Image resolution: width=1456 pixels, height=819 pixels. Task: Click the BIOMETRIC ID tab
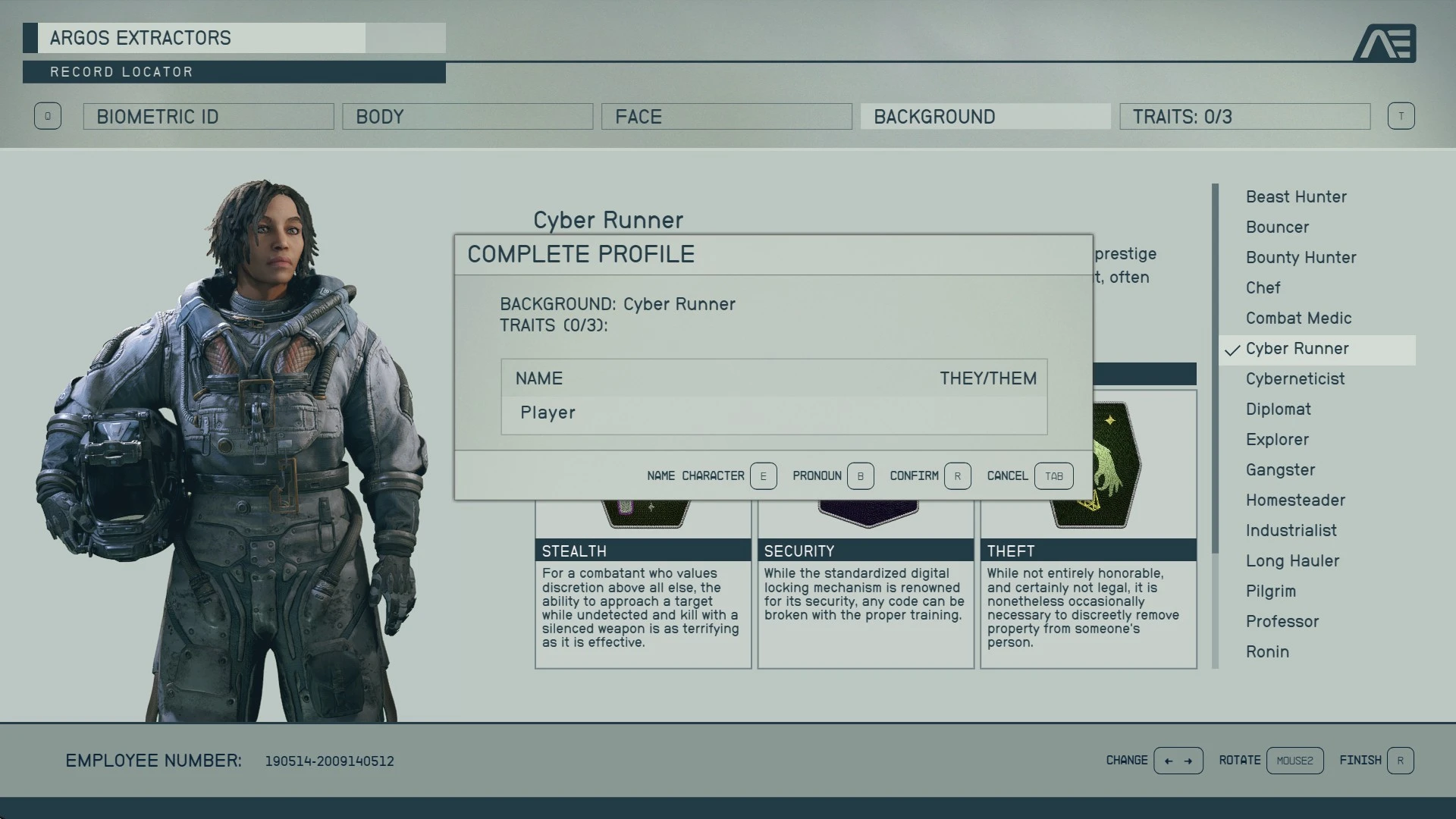pos(209,116)
